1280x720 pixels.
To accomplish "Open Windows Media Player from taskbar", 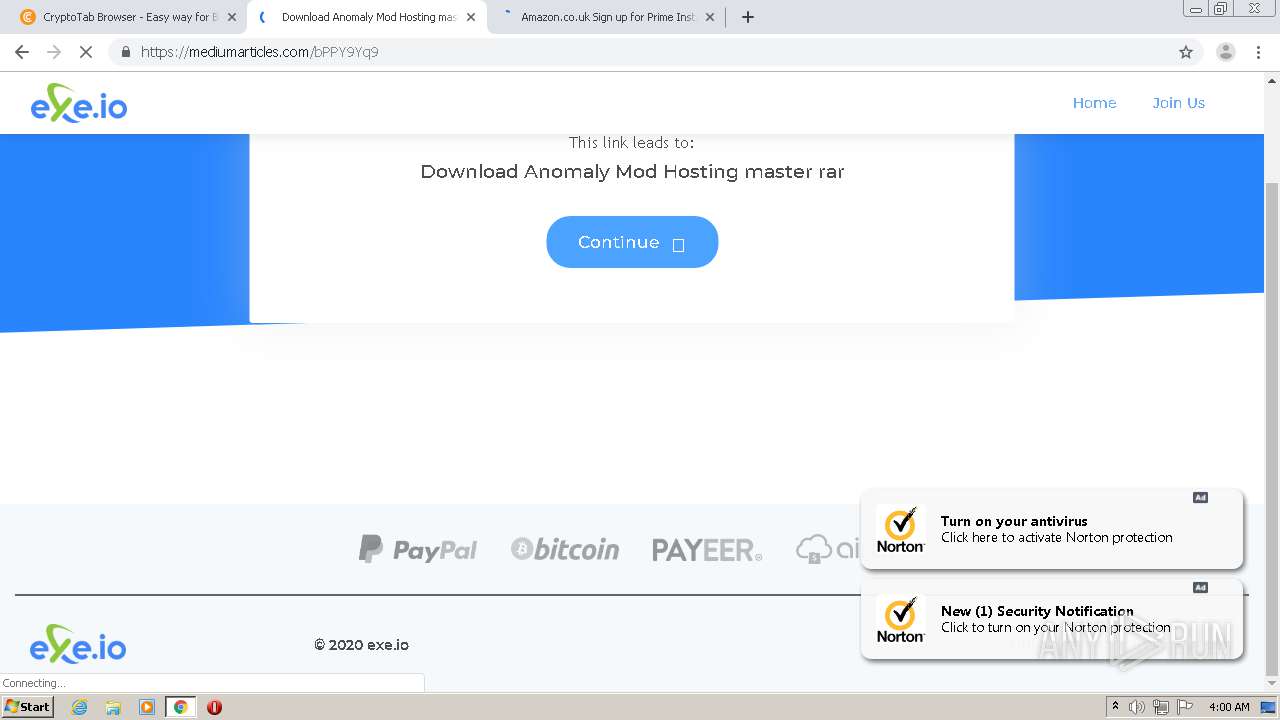I will [147, 707].
